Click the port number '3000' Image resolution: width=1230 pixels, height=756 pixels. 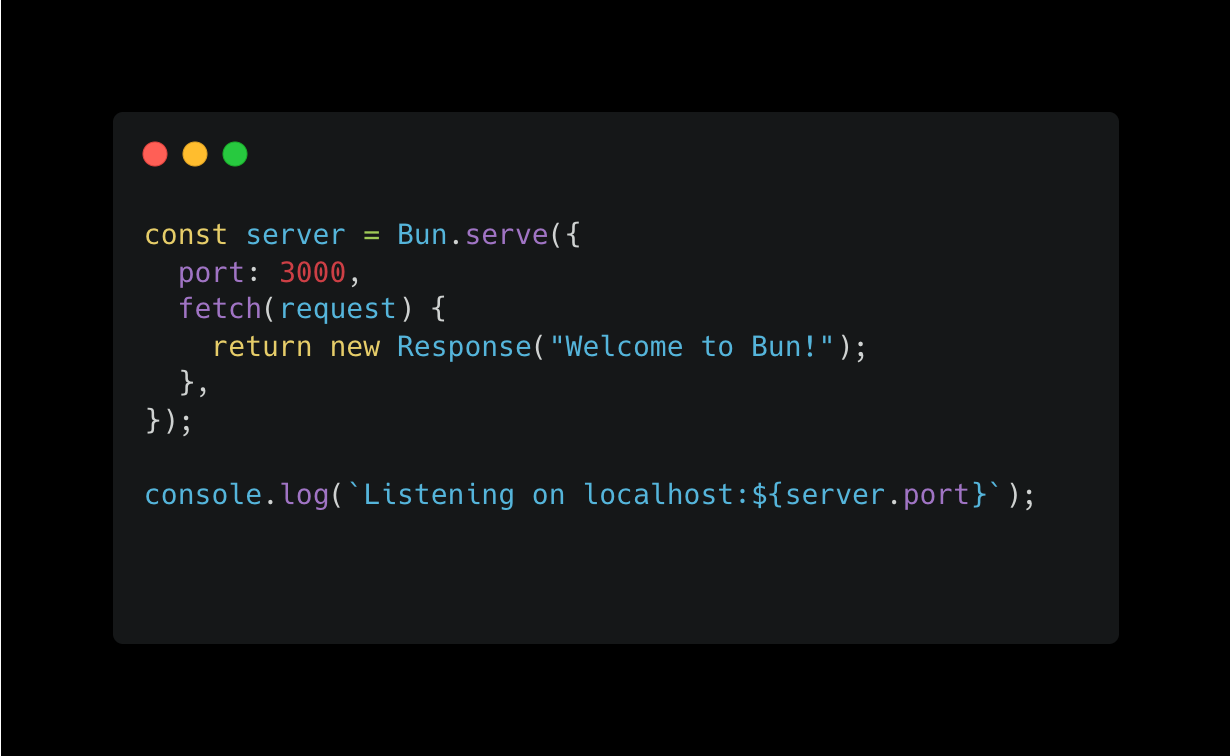313,272
